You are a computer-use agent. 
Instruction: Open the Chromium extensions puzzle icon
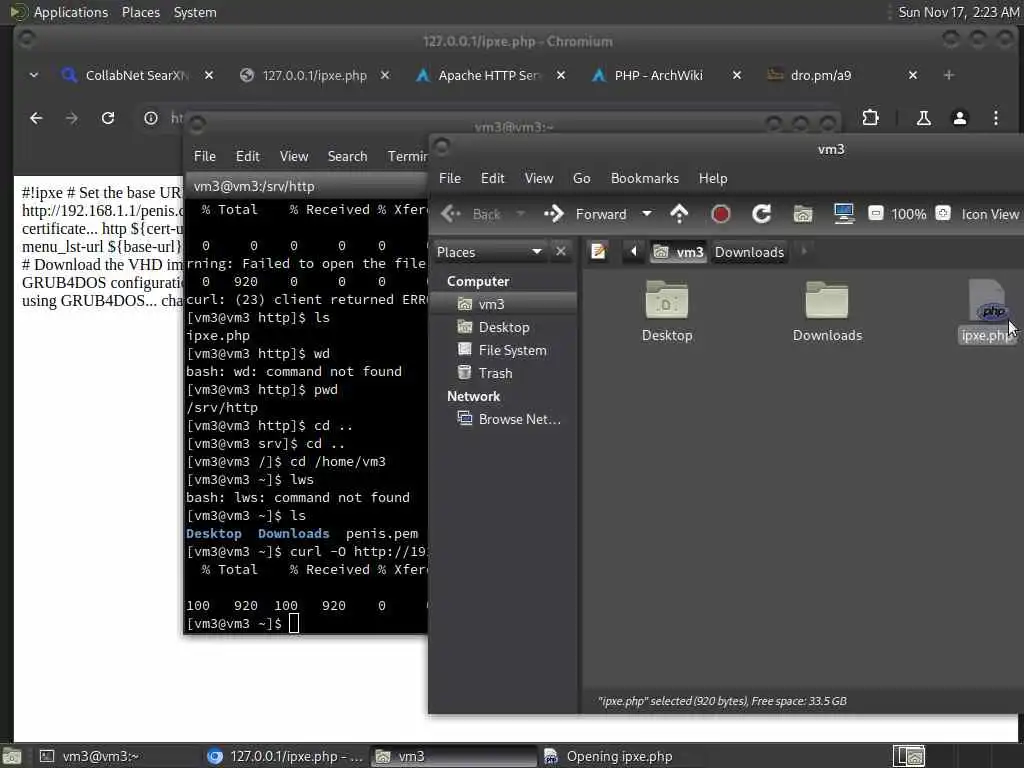click(871, 118)
